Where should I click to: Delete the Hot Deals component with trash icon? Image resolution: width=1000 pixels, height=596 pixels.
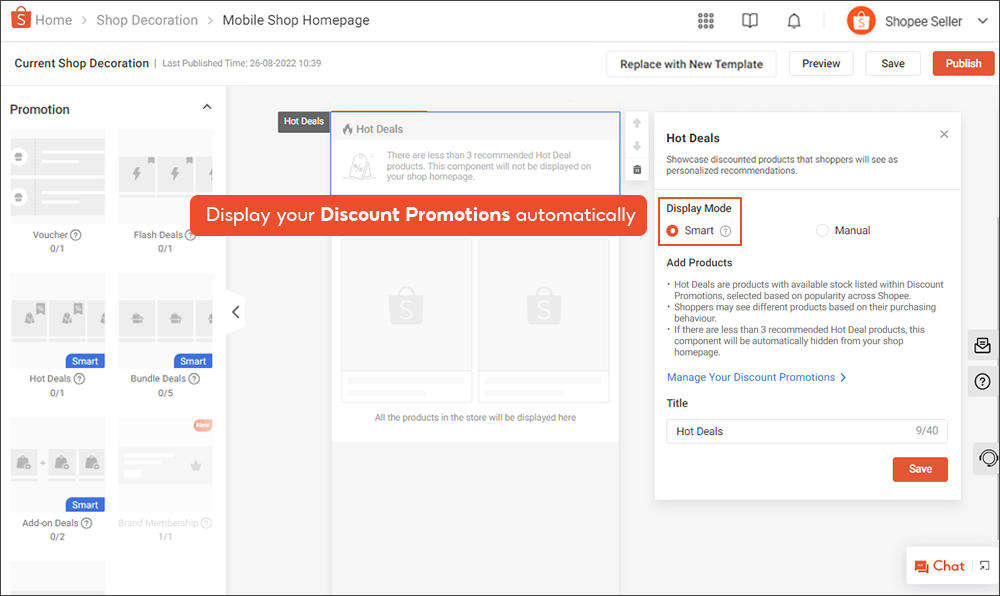pyautogui.click(x=637, y=170)
